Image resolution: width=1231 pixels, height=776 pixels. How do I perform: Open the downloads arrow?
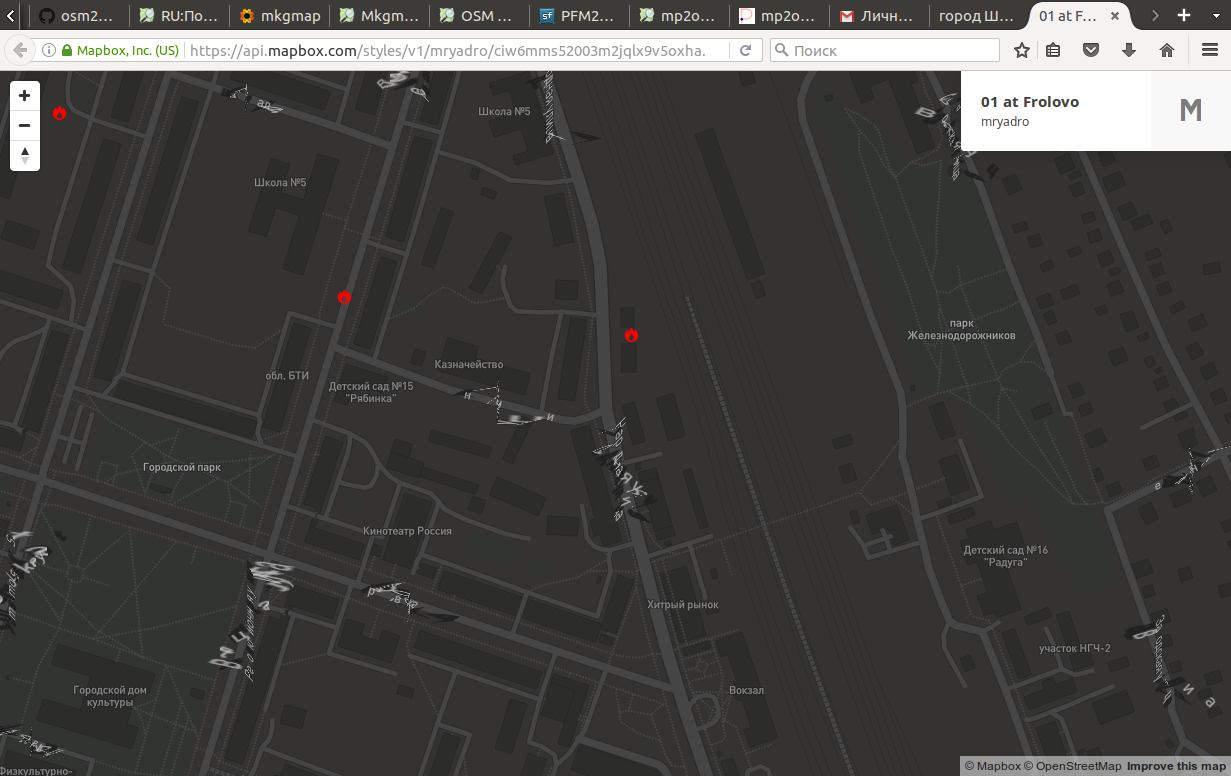(x=1129, y=50)
